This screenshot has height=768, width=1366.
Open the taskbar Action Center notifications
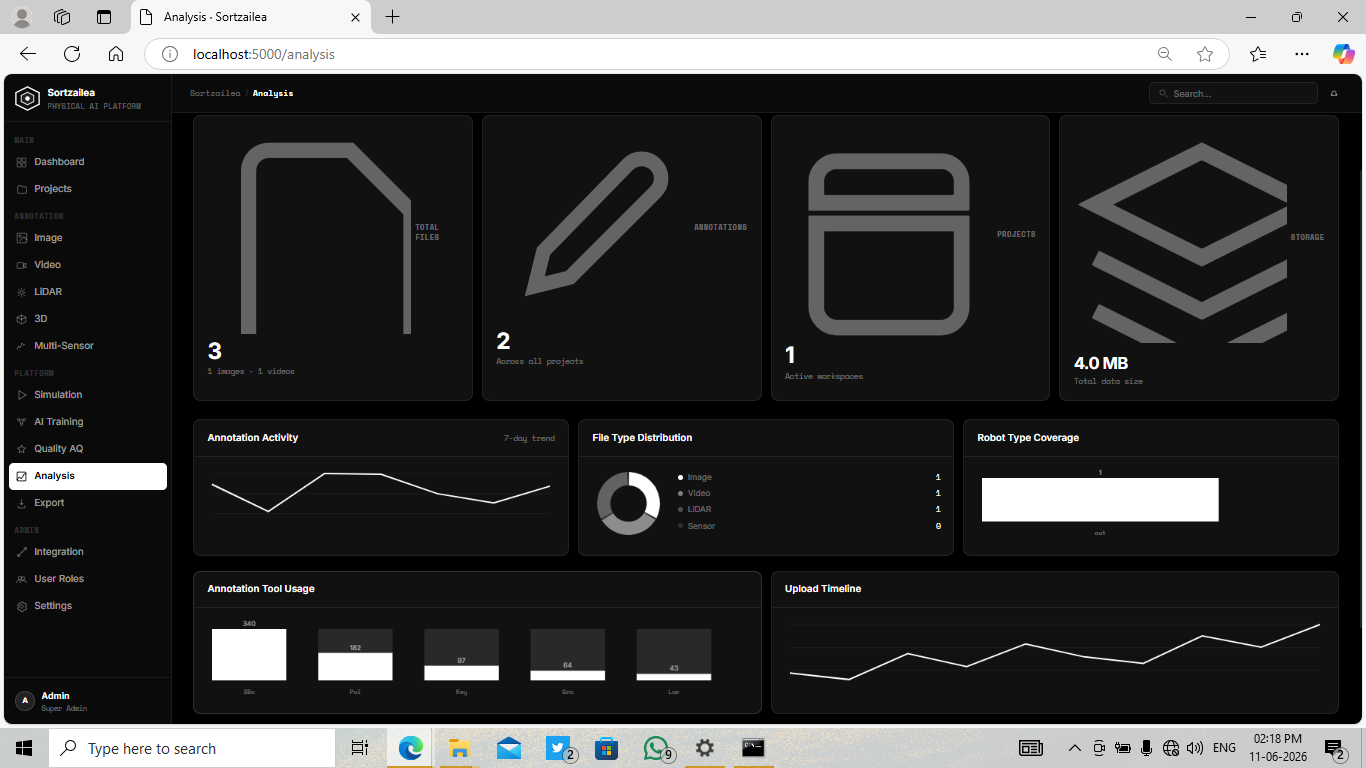coord(1334,748)
